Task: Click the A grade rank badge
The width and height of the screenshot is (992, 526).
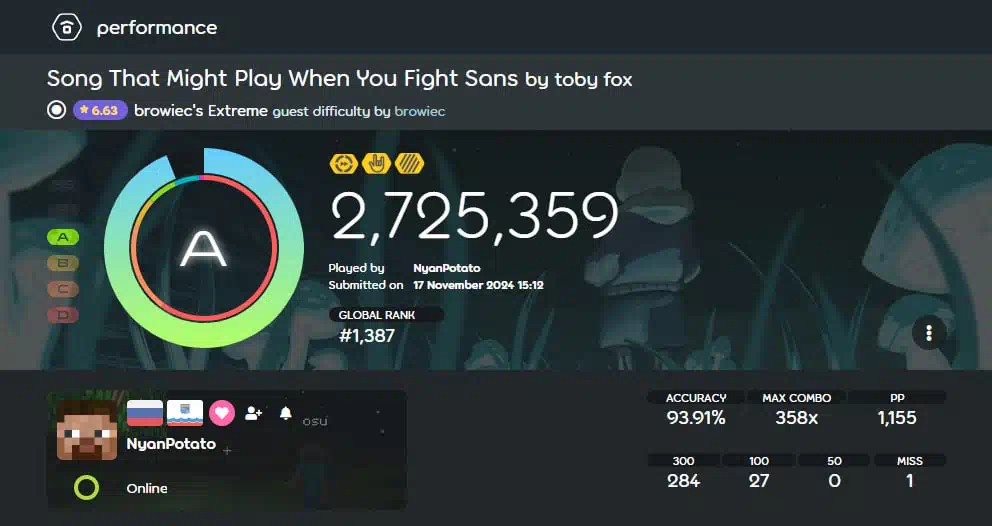Action: click(63, 237)
